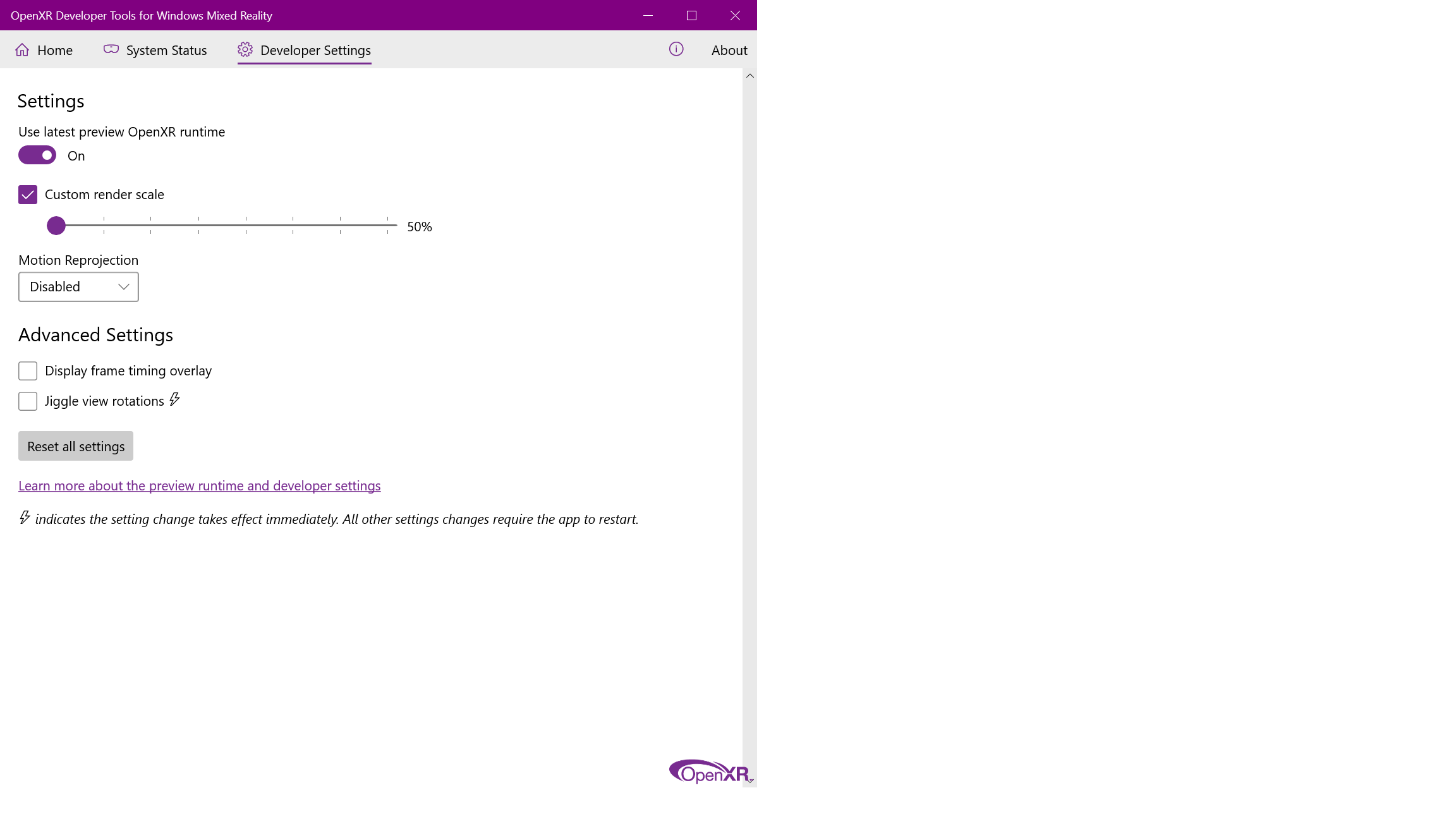Click the Home house icon

point(22,50)
